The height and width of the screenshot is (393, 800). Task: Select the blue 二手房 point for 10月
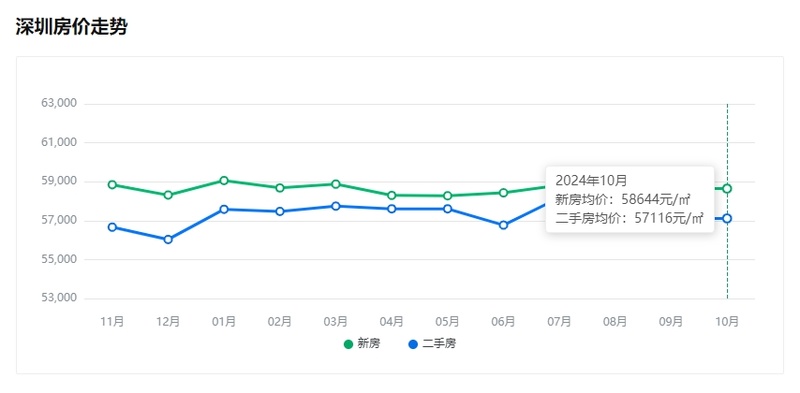click(727, 218)
